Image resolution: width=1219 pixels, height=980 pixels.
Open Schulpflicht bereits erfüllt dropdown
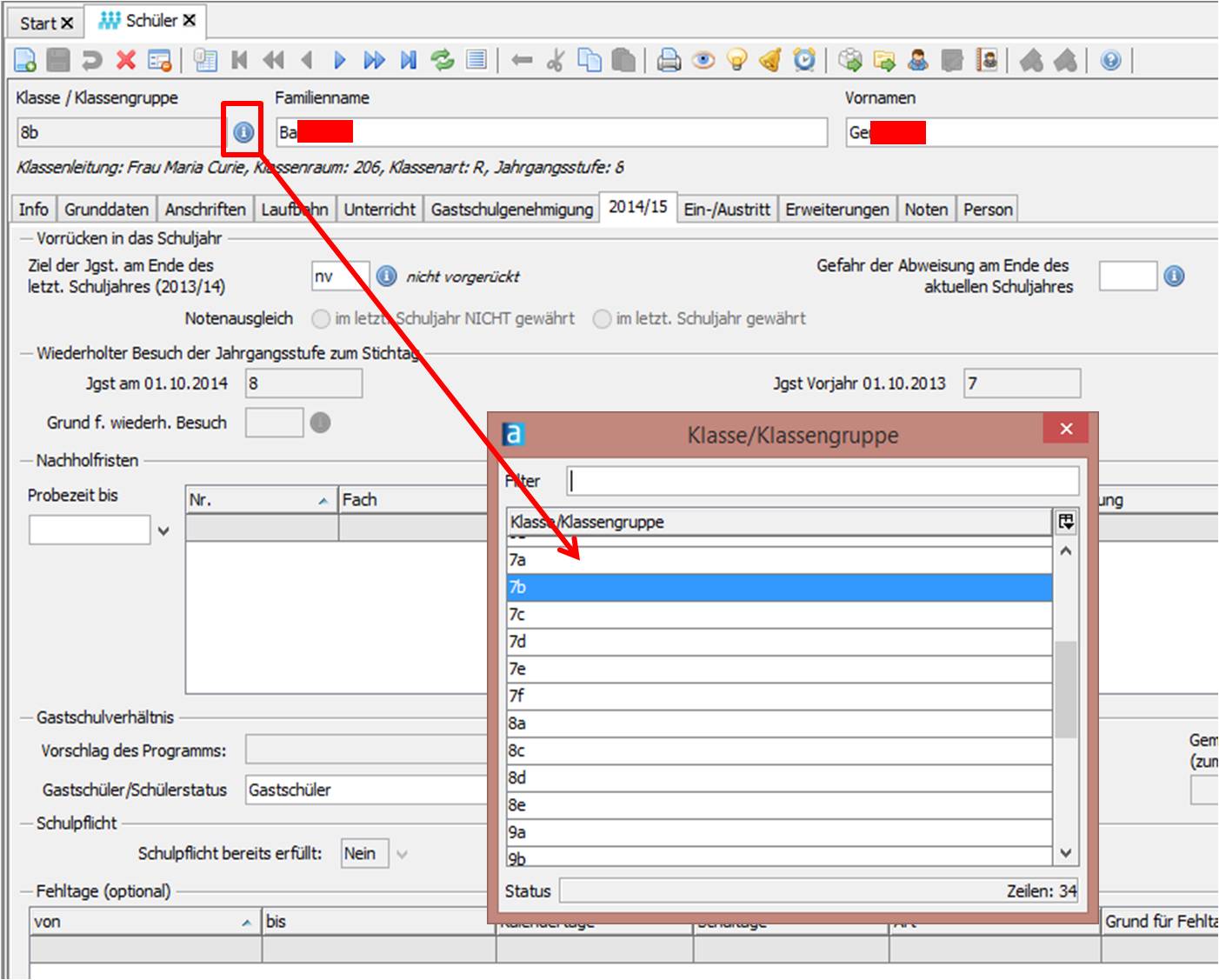click(402, 854)
